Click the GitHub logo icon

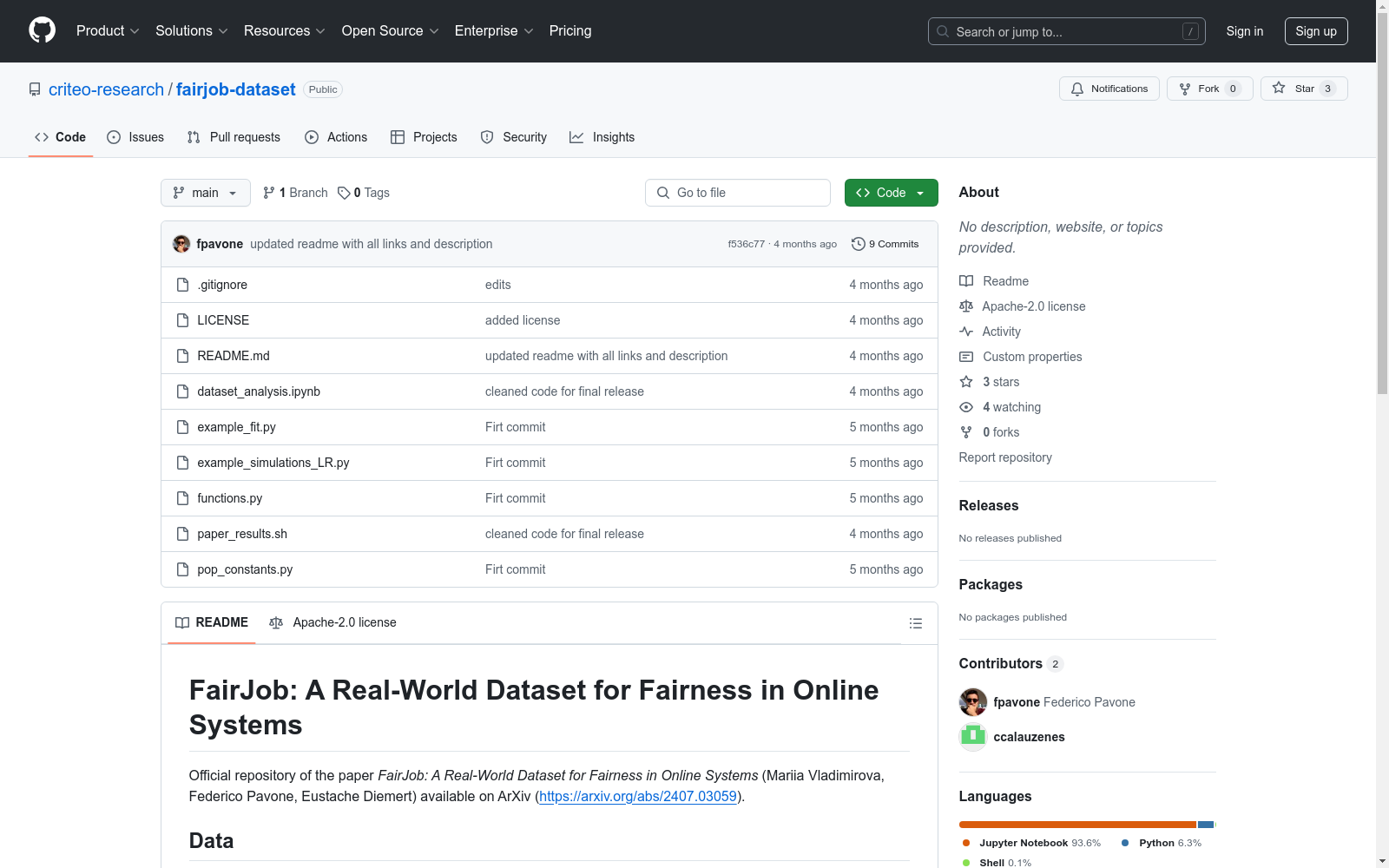point(42,30)
